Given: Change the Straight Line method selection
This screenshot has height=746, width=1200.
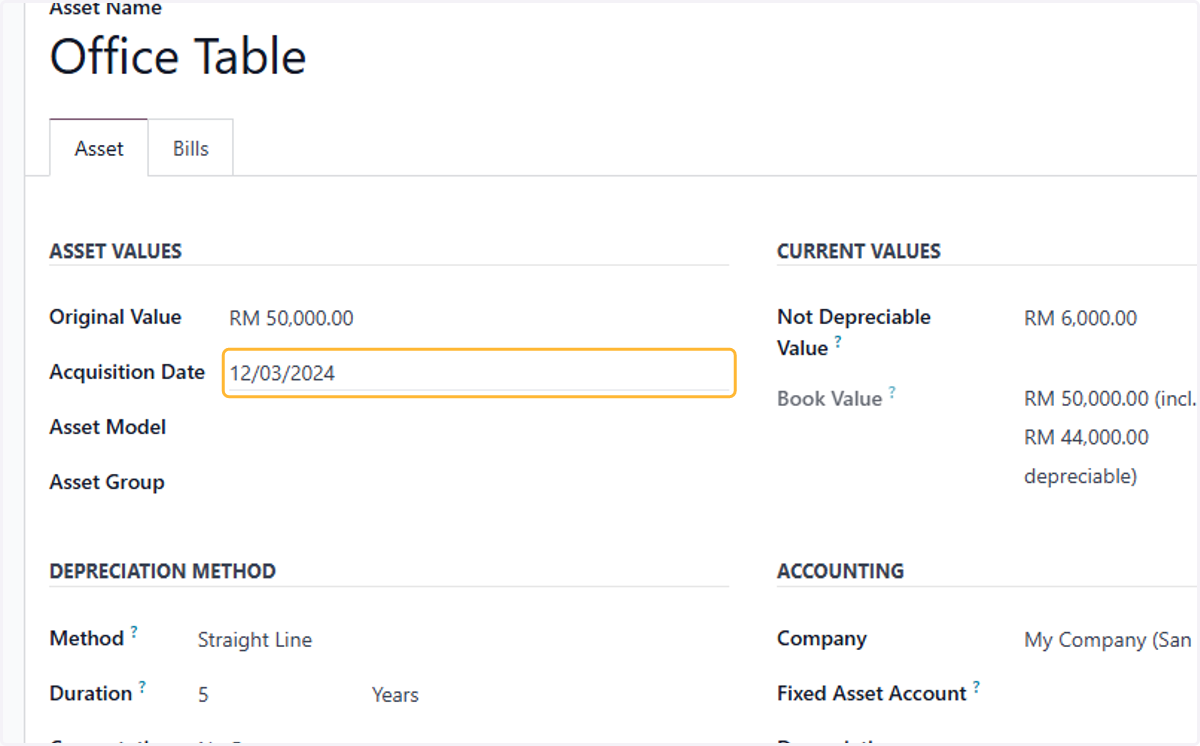Looking at the screenshot, I should 255,640.
